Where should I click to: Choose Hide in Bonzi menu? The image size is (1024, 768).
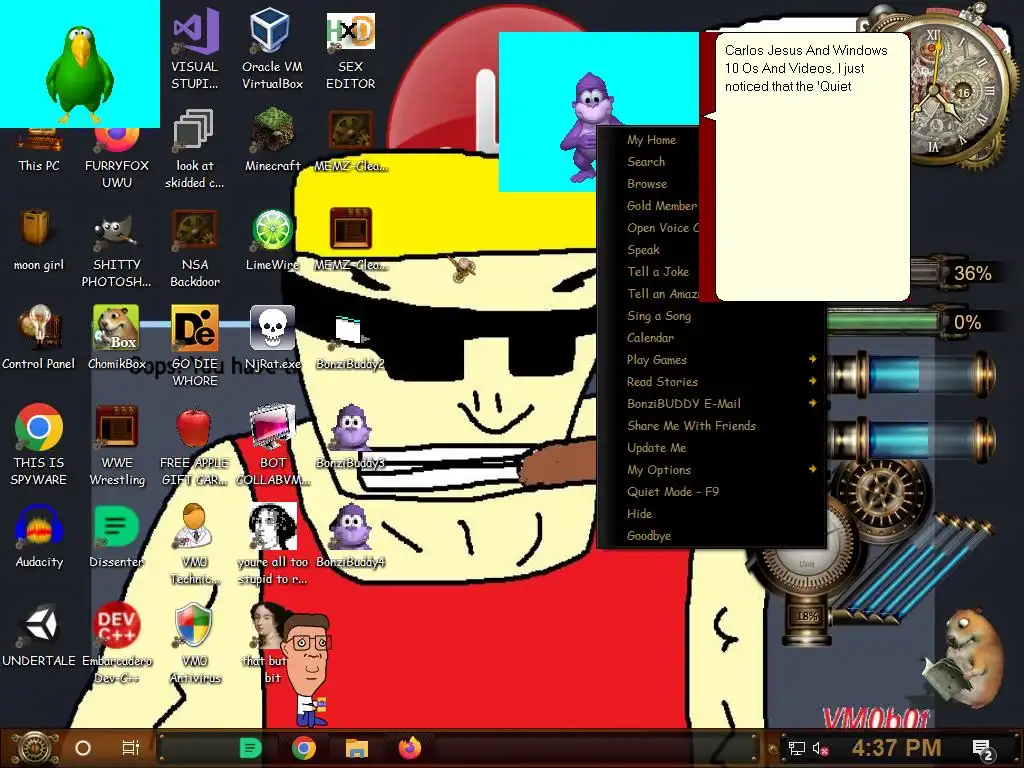[639, 514]
